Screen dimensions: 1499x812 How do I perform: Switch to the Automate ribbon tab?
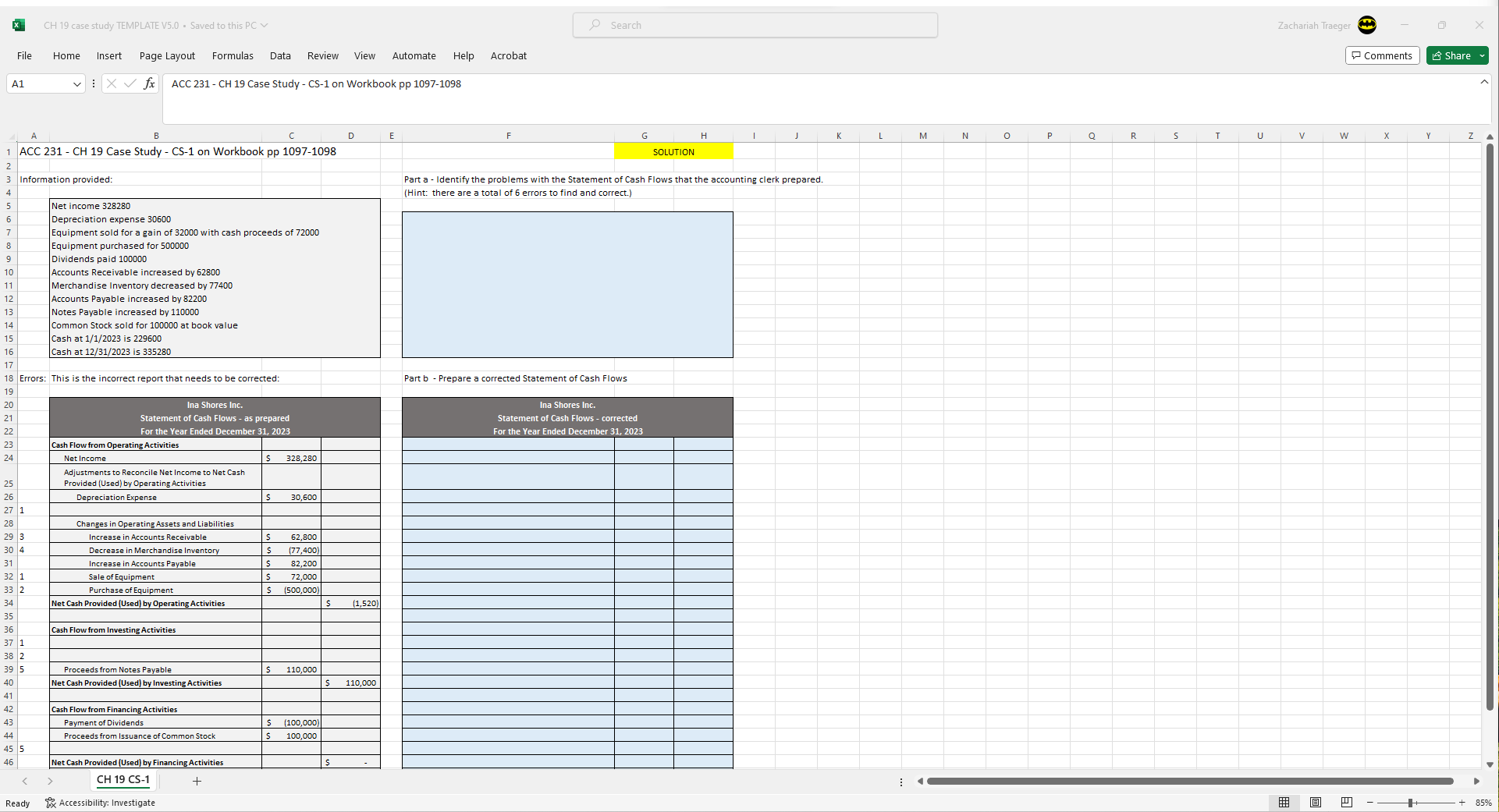click(414, 55)
